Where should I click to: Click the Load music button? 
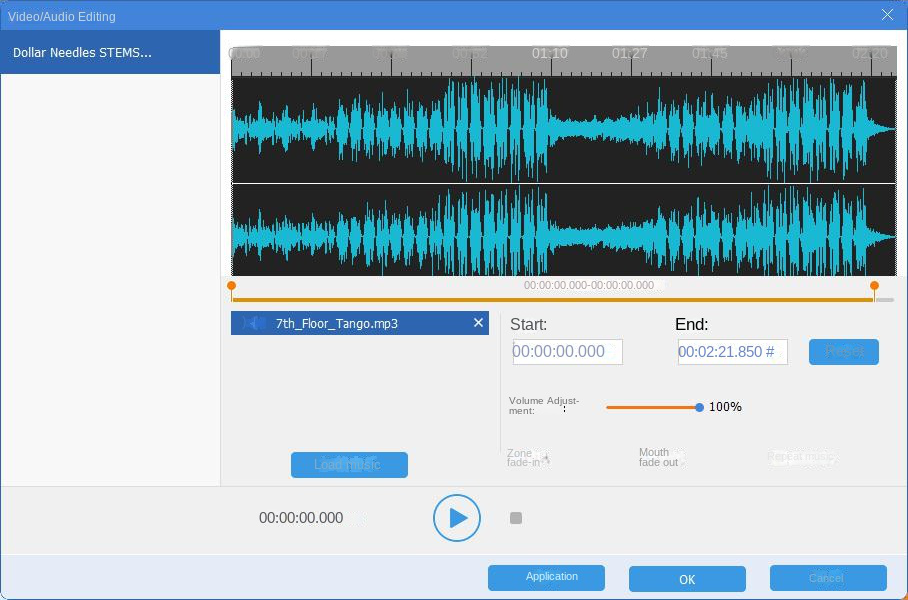pos(348,464)
